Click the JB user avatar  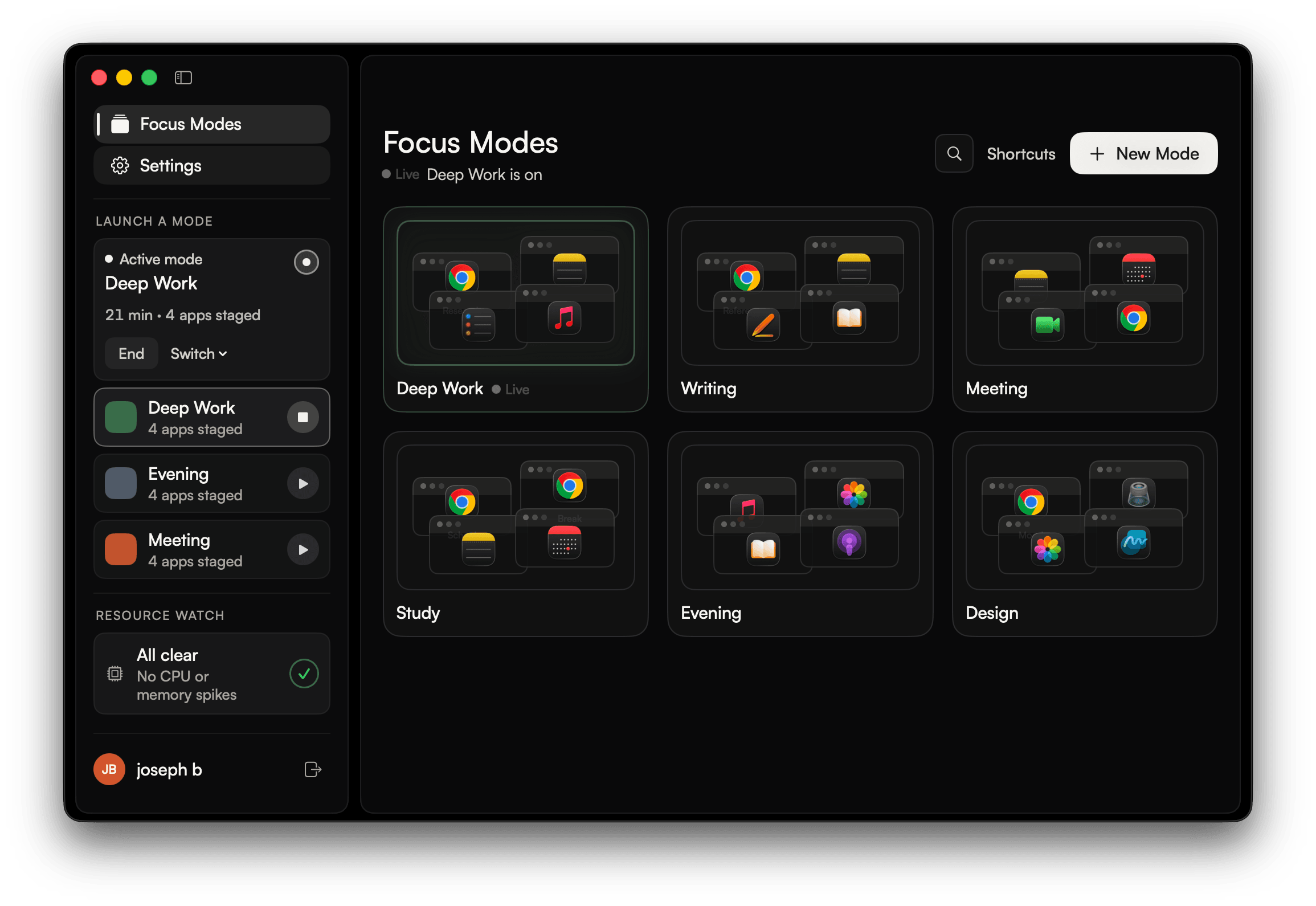click(x=109, y=770)
